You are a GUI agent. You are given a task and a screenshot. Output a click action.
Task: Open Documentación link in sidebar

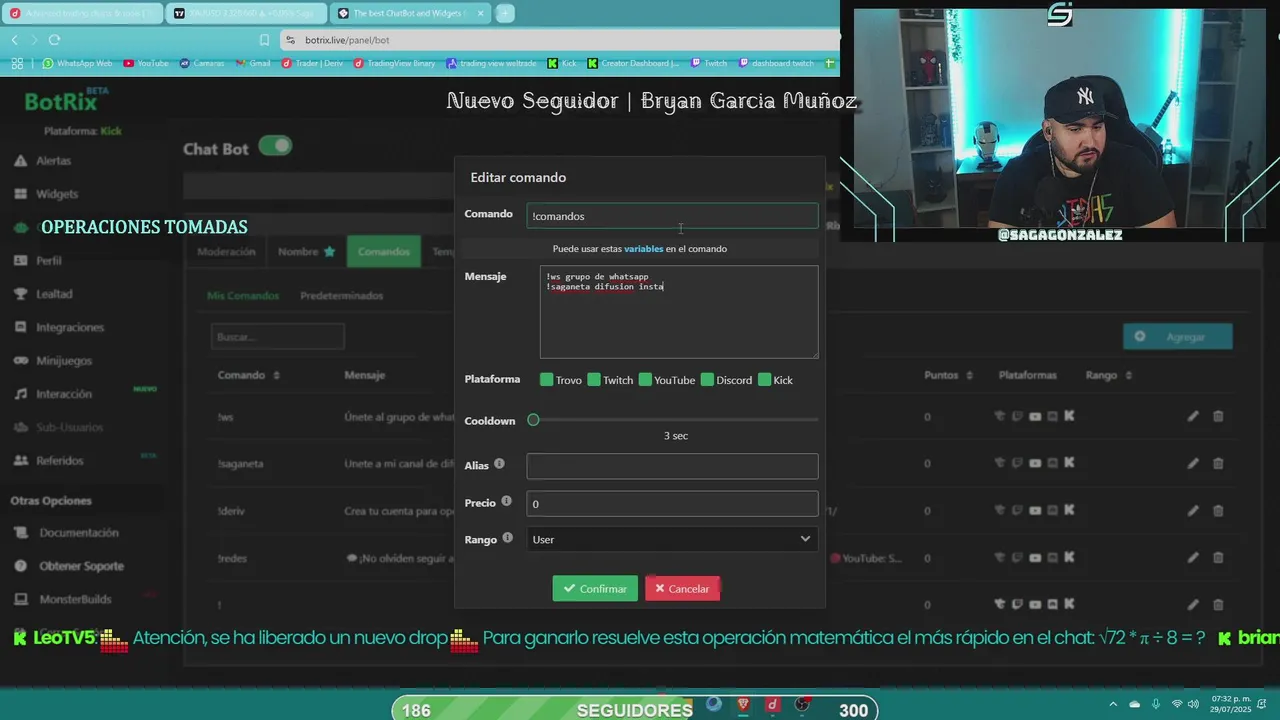pyautogui.click(x=78, y=533)
